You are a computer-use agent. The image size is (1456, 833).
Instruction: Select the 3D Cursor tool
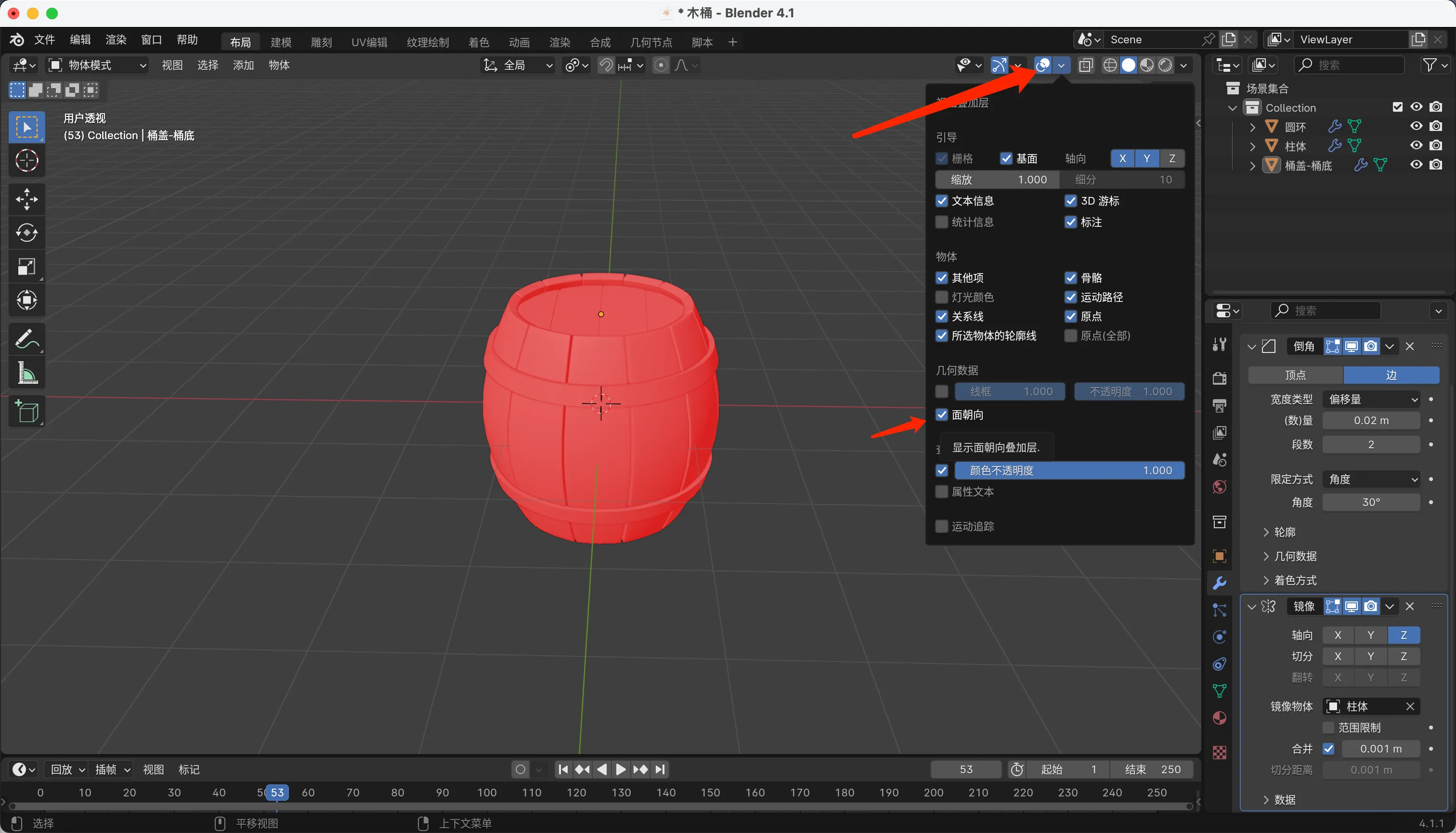pyautogui.click(x=26, y=161)
